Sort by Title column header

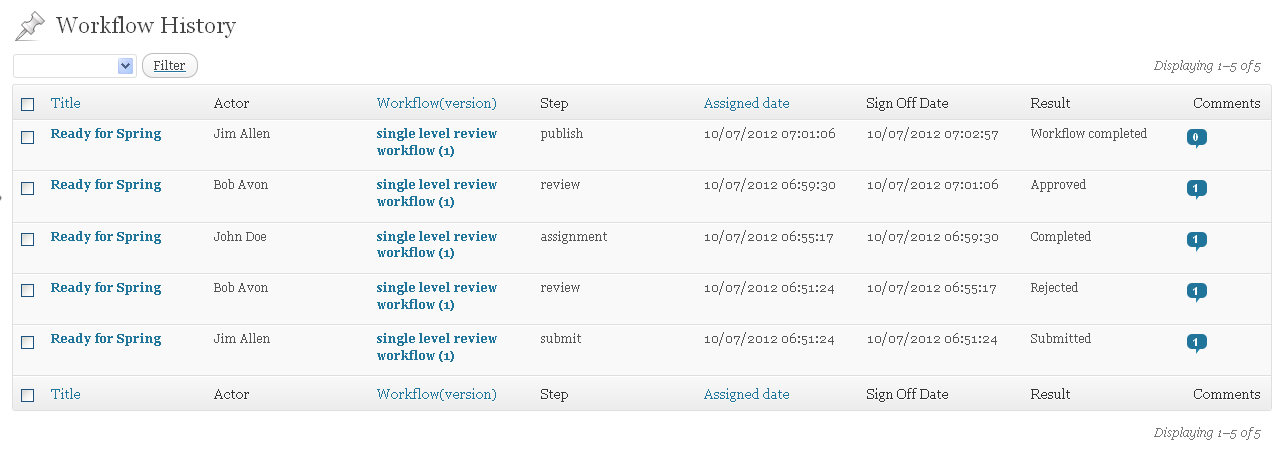point(65,103)
